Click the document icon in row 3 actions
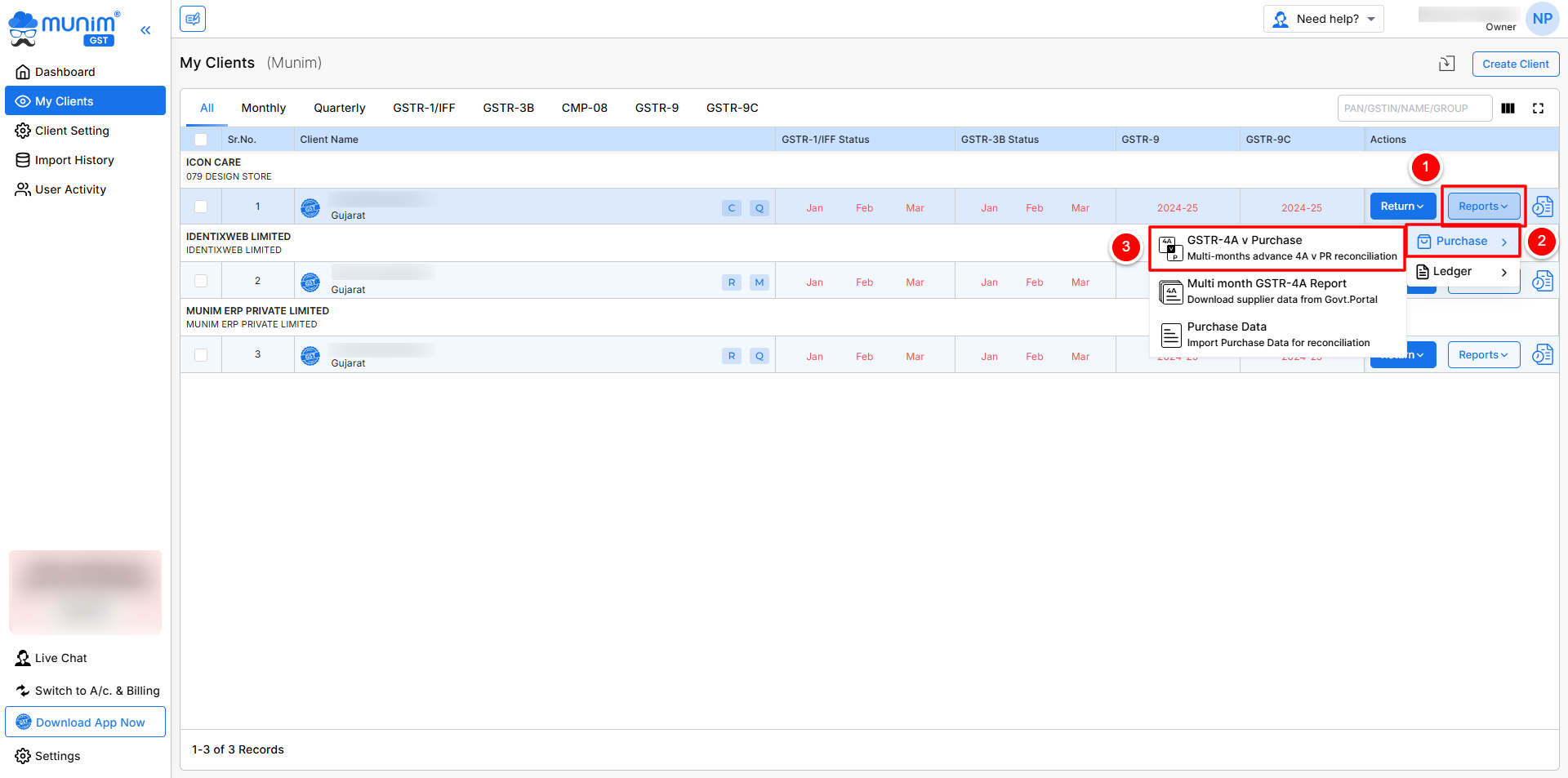 pos(1542,355)
